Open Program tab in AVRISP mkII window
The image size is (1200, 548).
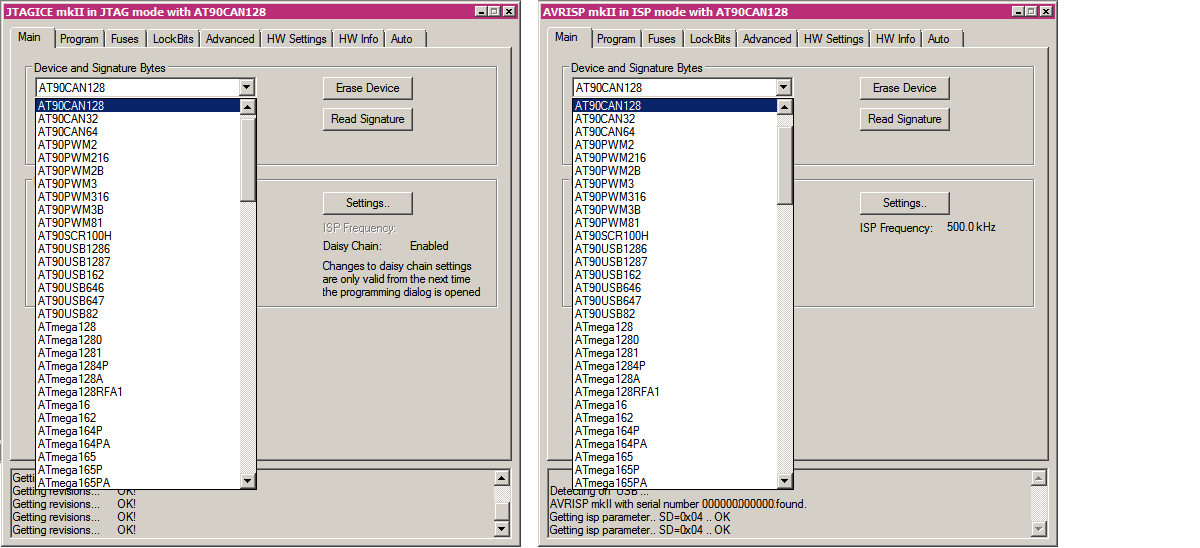point(616,39)
